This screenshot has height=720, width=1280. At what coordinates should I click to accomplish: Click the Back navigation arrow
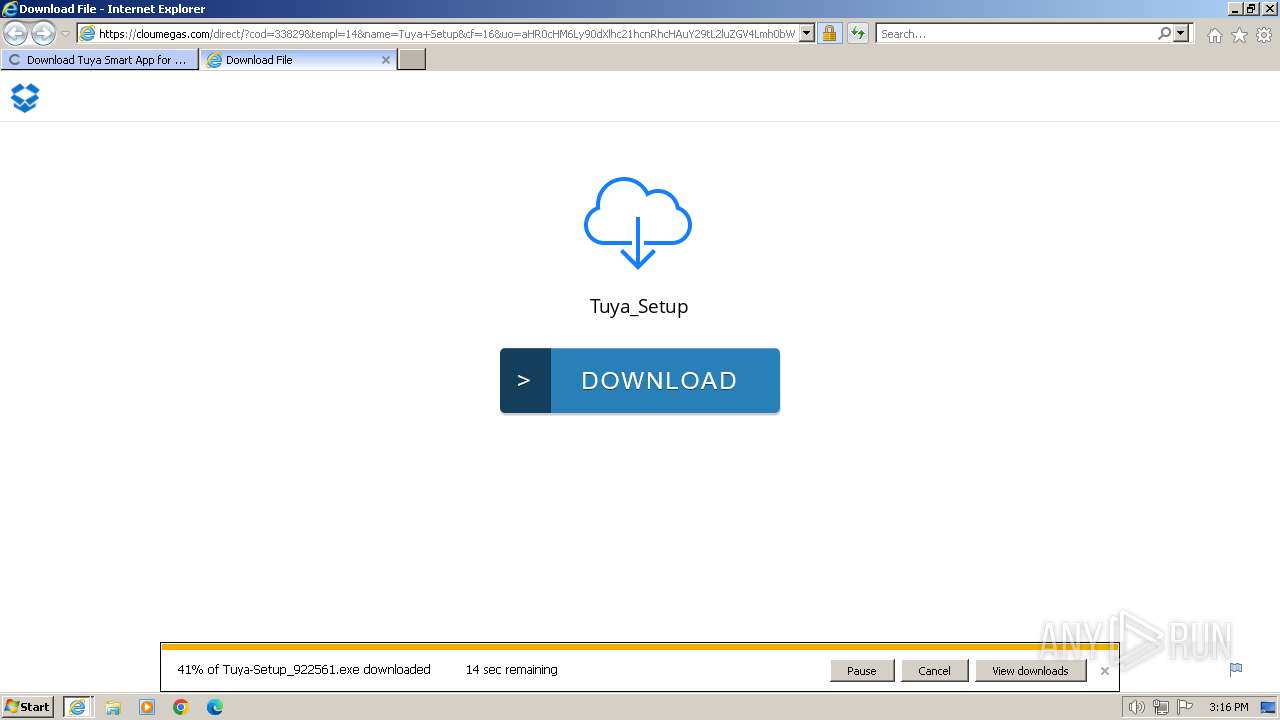[x=16, y=34]
